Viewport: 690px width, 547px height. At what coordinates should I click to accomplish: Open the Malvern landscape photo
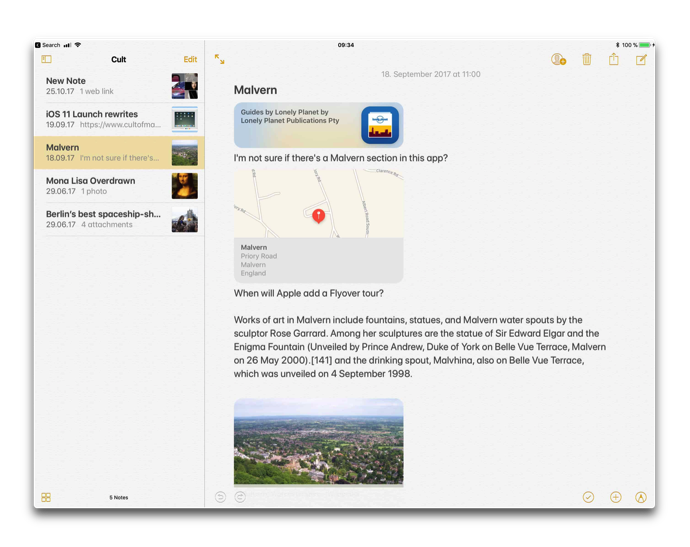[319, 442]
